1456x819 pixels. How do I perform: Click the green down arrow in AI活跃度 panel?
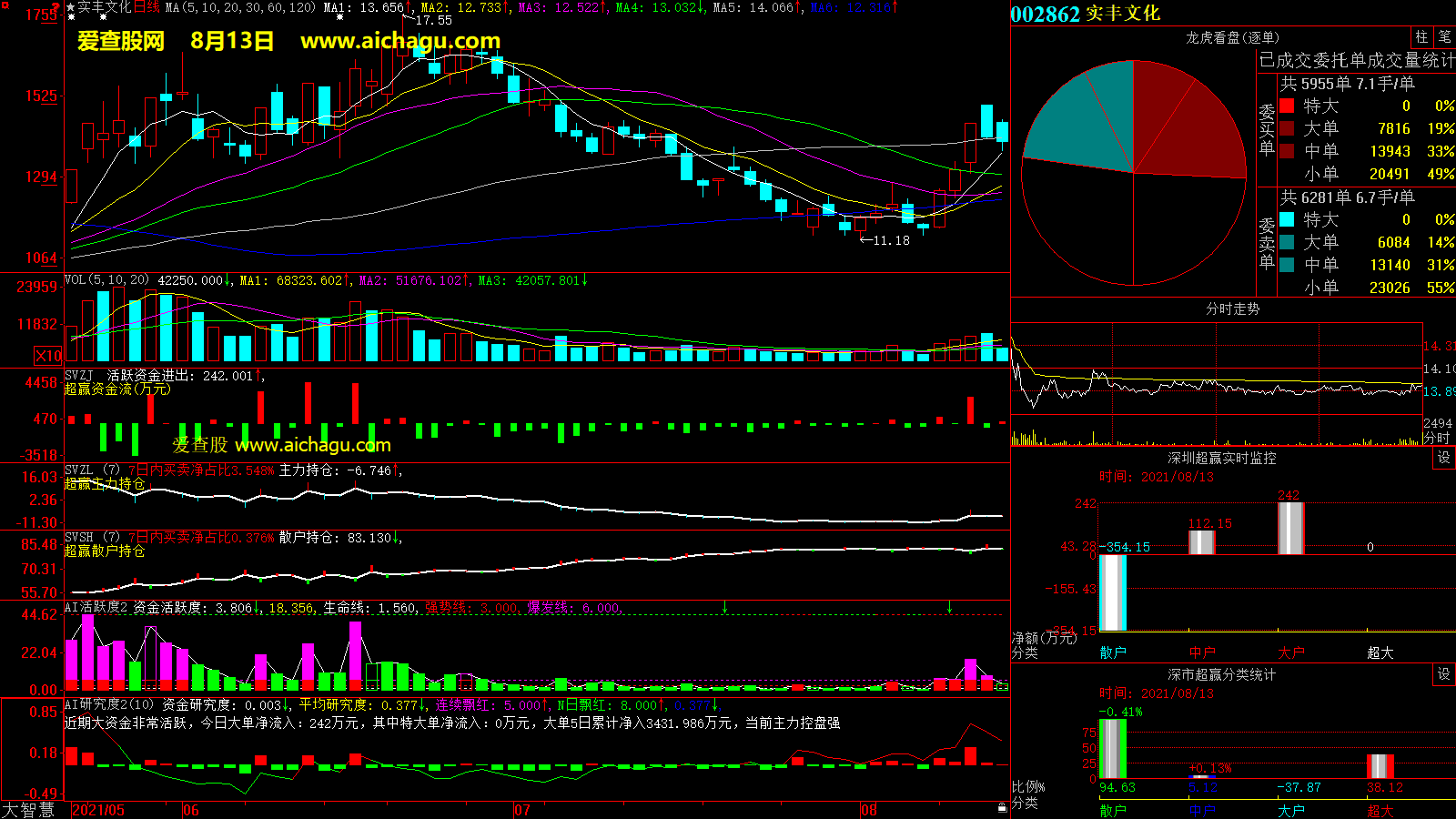click(x=725, y=607)
